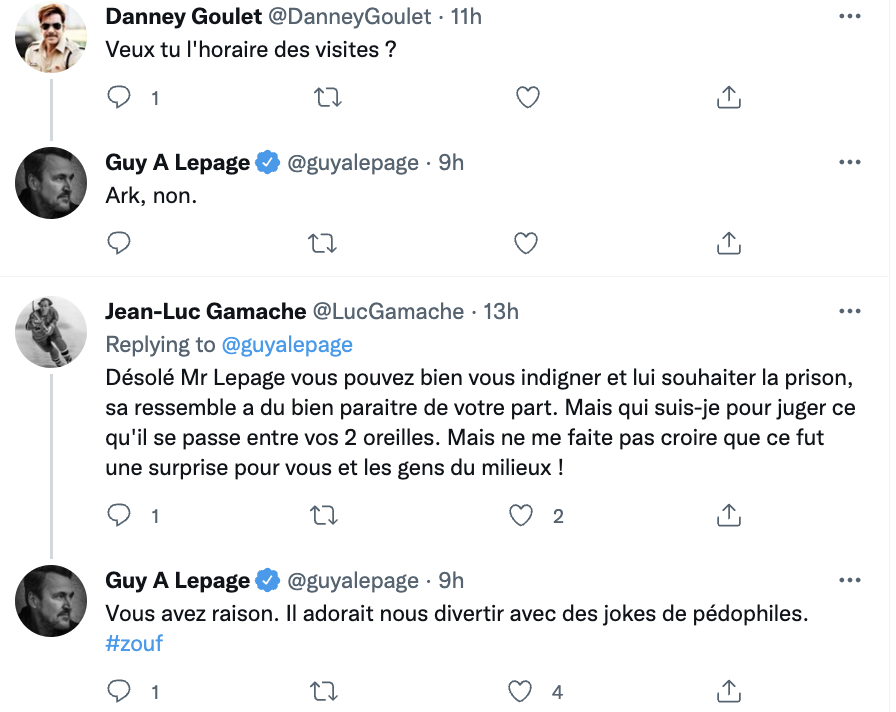
Task: Open more options on "Ark, non." tweet
Action: point(850,163)
